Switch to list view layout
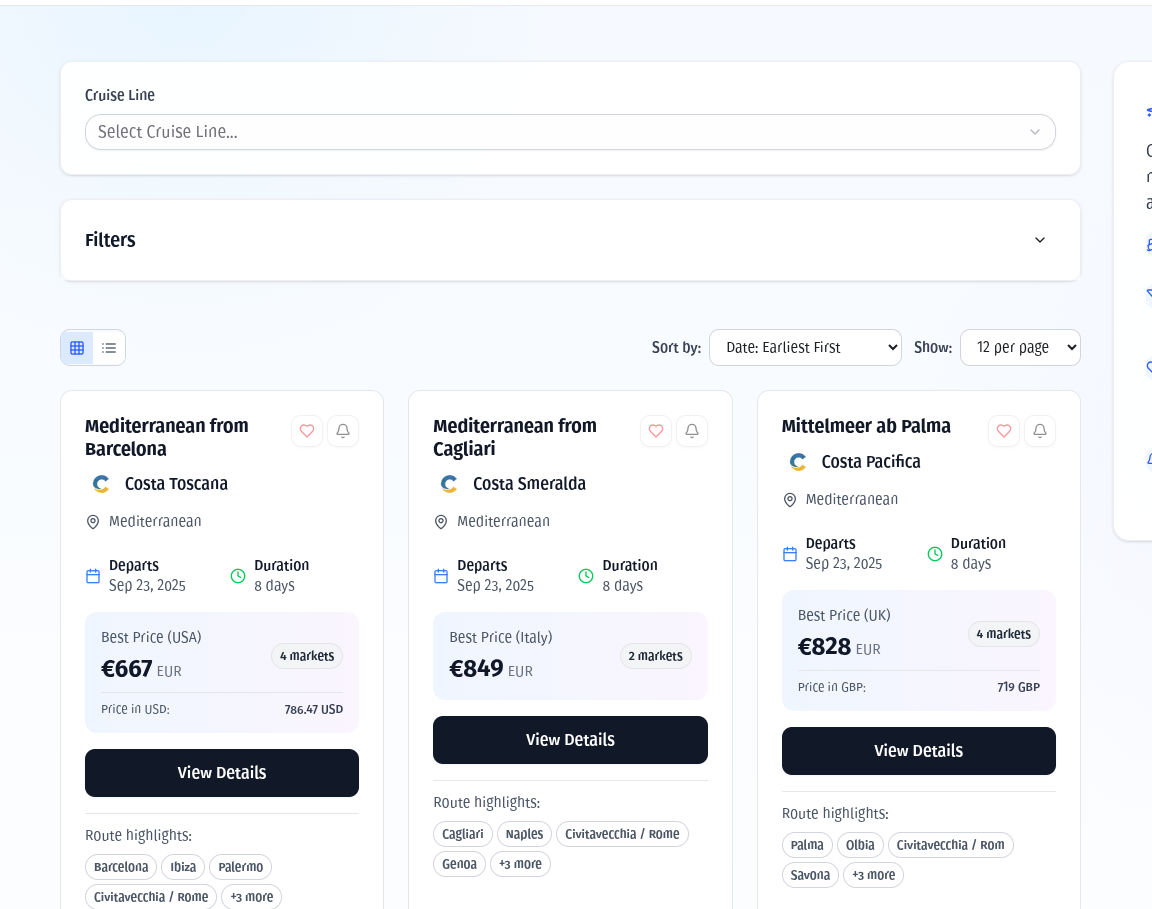This screenshot has height=909, width=1152. point(109,348)
